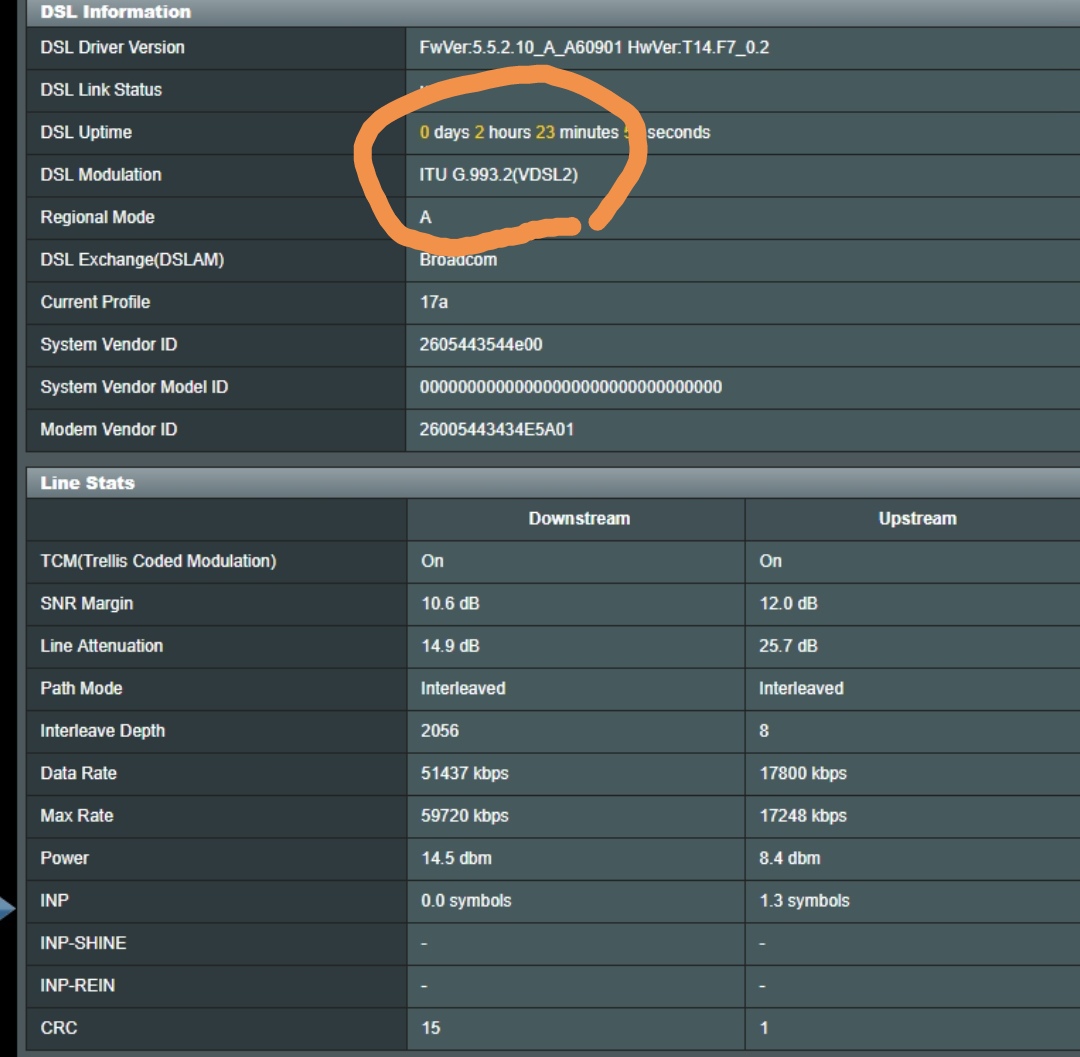The height and width of the screenshot is (1057, 1080).
Task: Click the Line Stats section header
Action: [87, 483]
